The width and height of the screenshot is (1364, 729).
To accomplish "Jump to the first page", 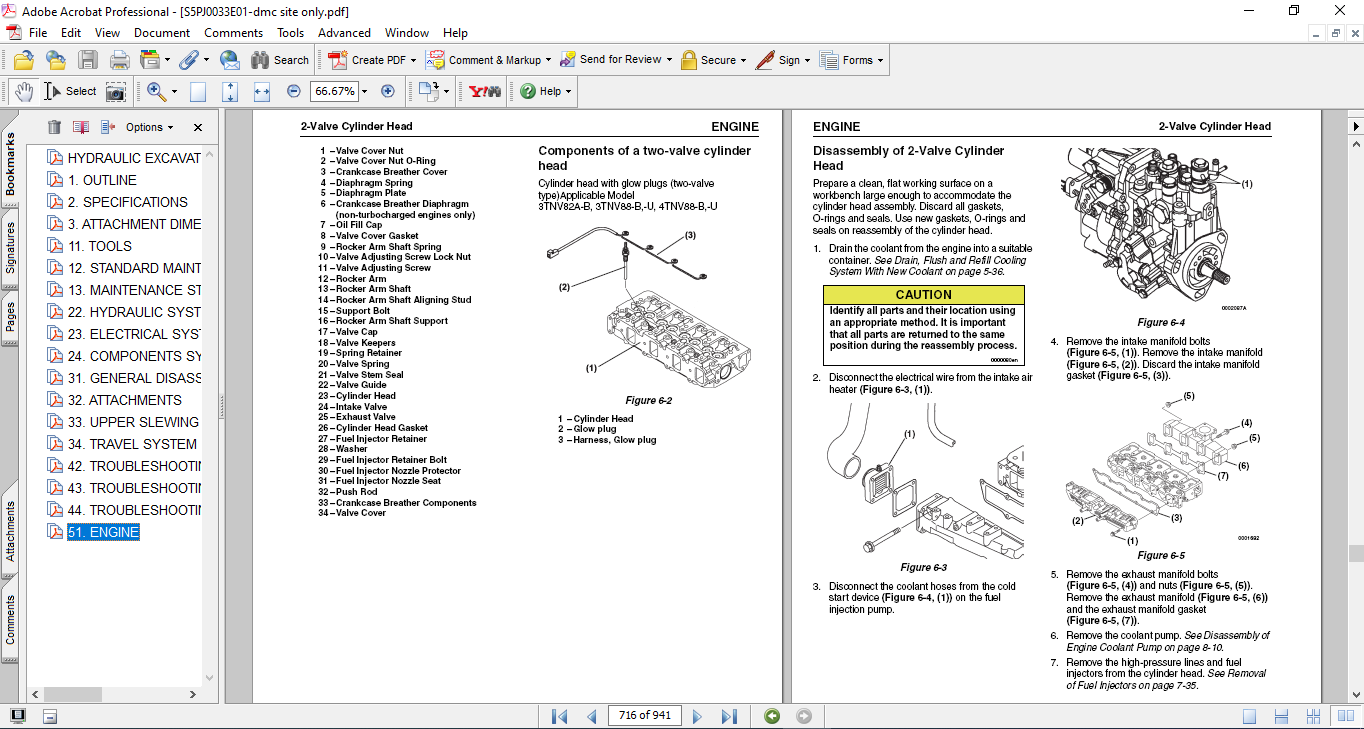I will point(560,716).
